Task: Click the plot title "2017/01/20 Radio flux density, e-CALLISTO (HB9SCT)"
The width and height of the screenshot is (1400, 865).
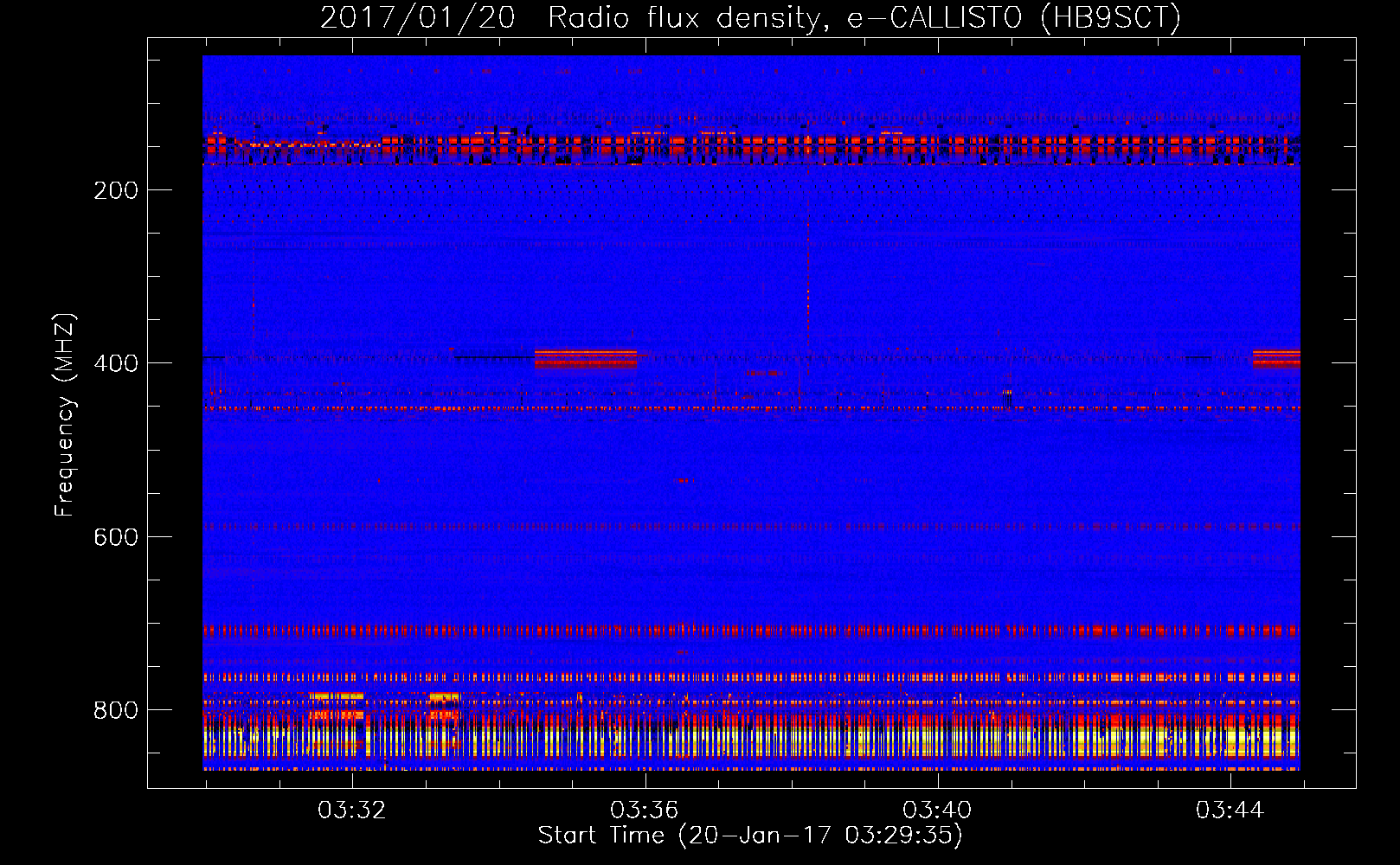Action: 750,17
